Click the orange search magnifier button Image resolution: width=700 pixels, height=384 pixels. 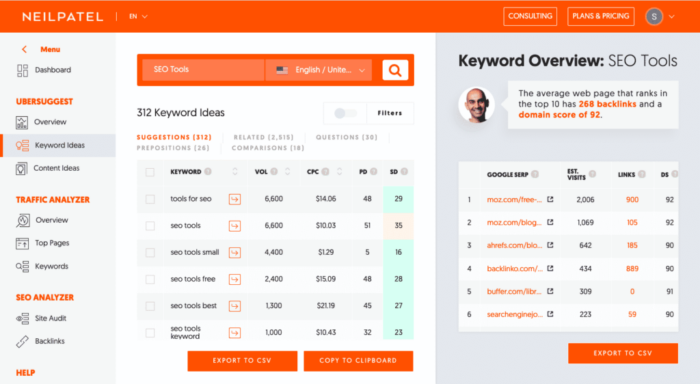pyautogui.click(x=395, y=70)
